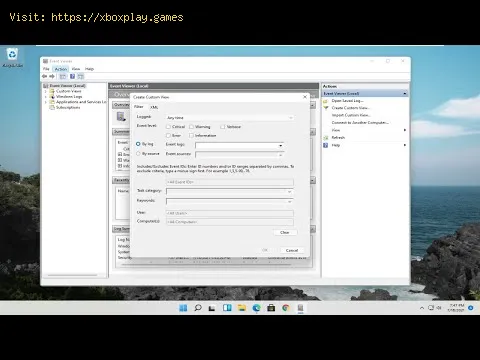Expand the Task category dropdown

230,192
